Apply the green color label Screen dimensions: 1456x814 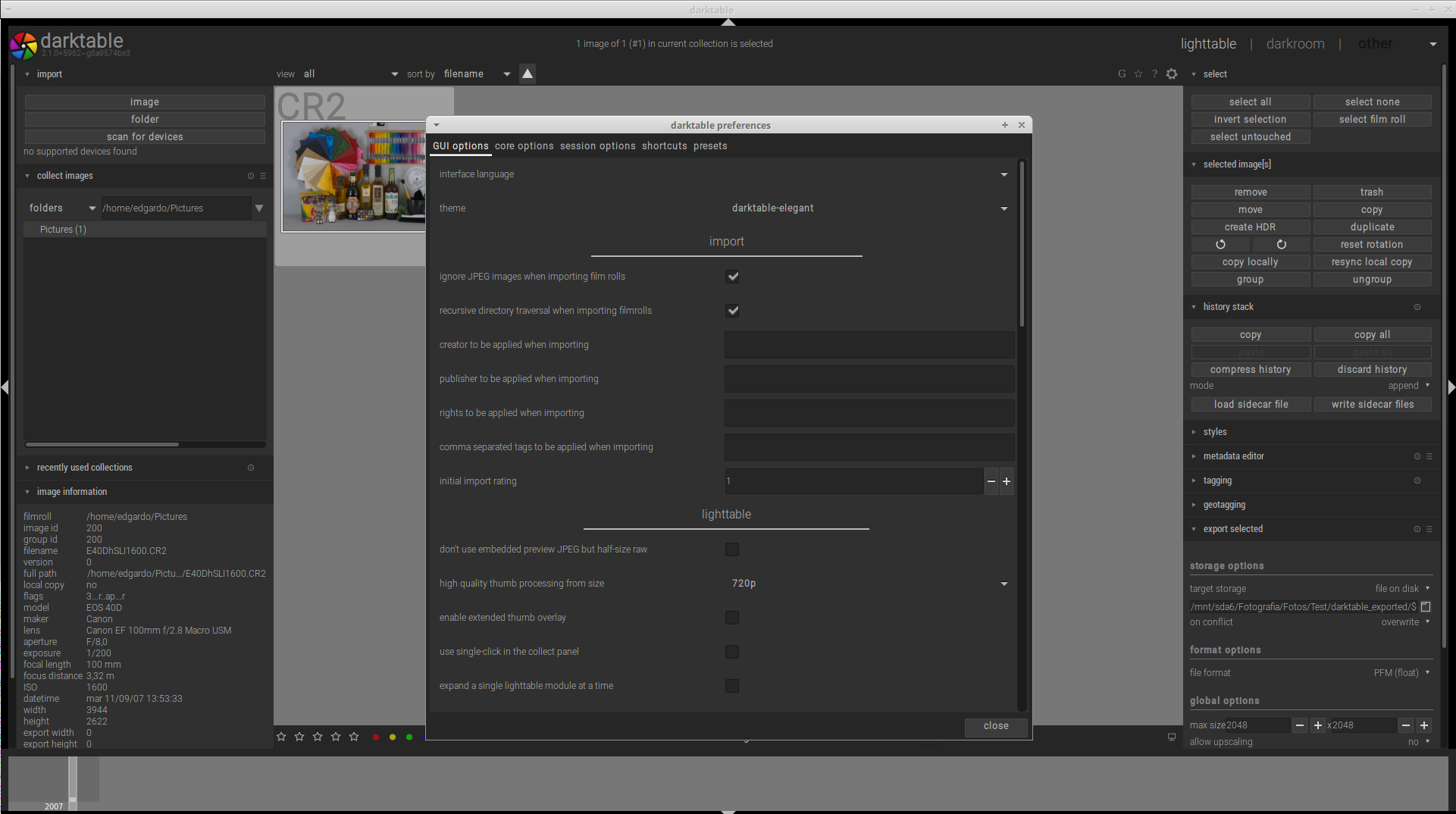(x=409, y=737)
